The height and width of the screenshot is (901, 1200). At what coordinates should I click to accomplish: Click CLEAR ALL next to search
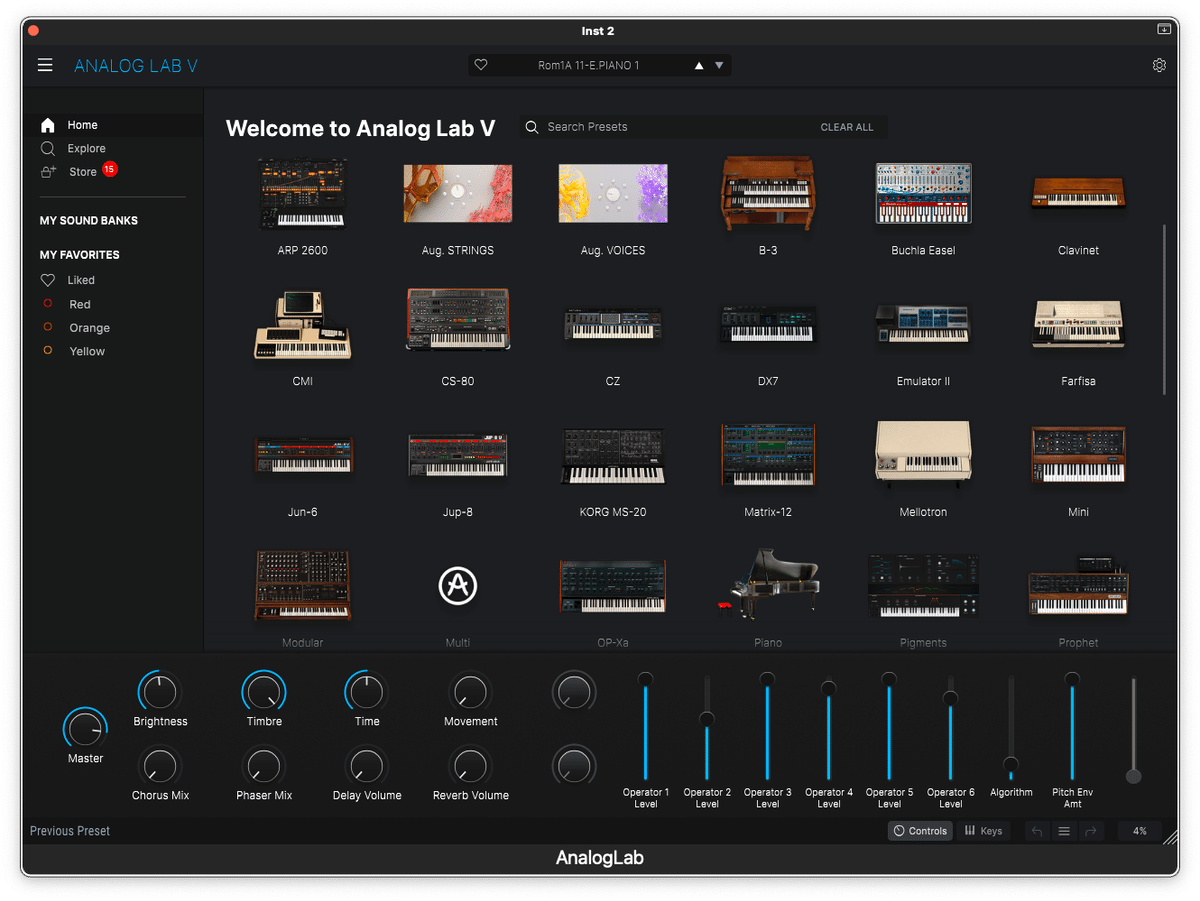[847, 127]
